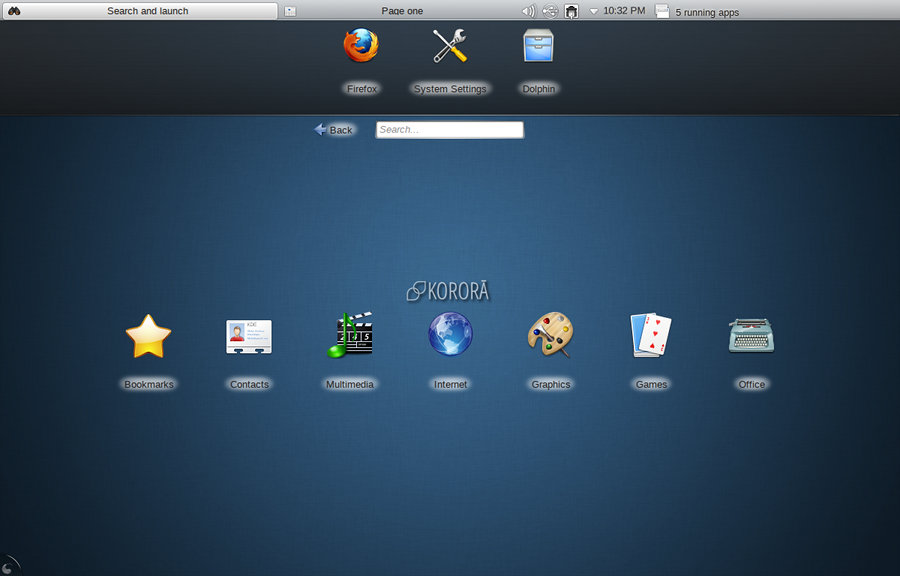Screen dimensions: 900x576
Task: Click the 10:32 PM clock
Action: pos(624,10)
